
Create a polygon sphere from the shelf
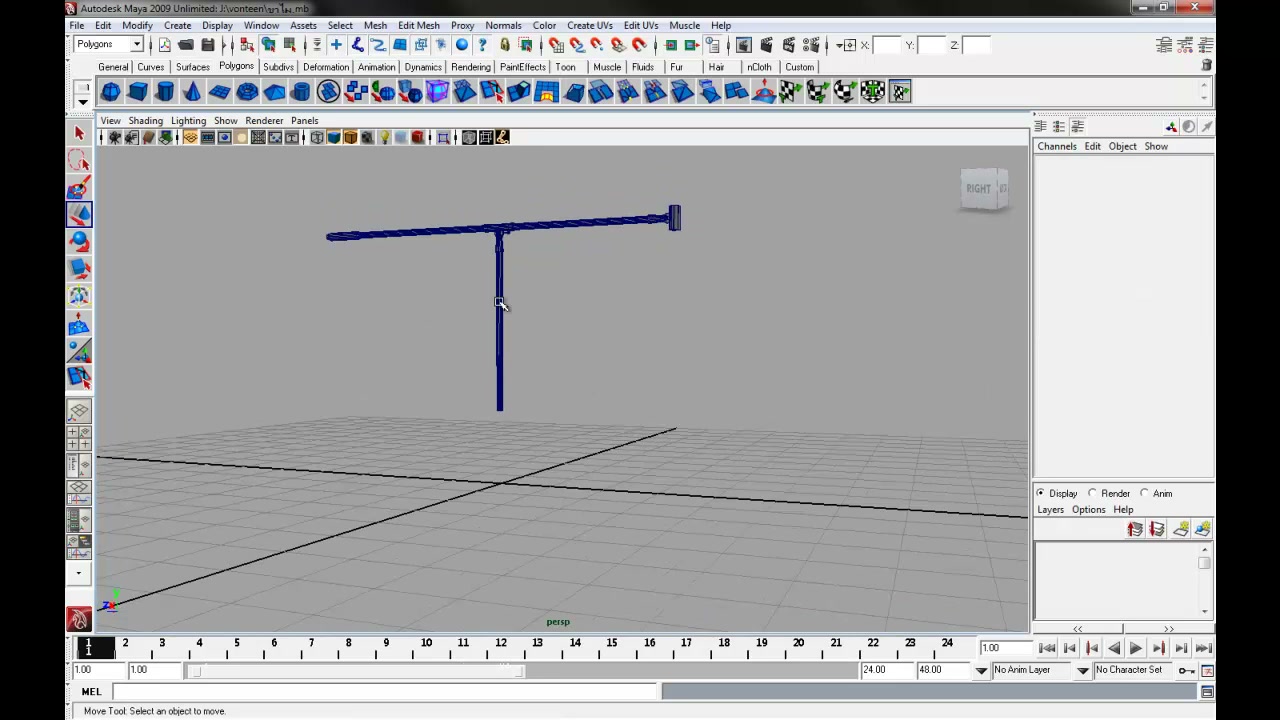click(110, 92)
